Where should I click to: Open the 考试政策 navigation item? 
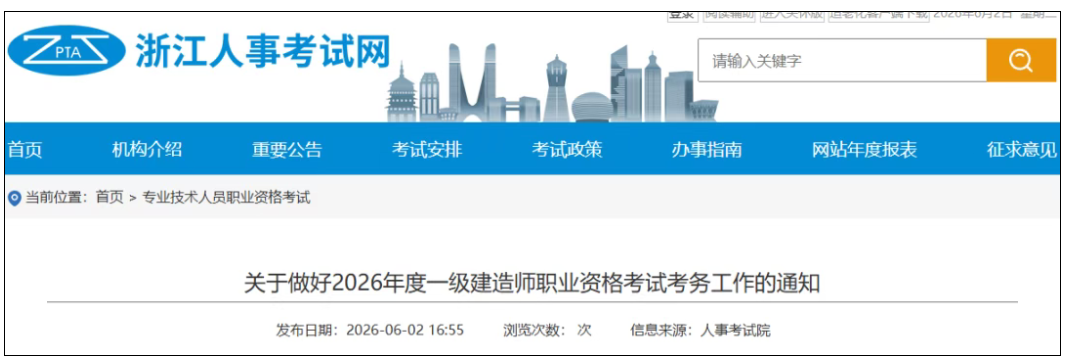click(567, 150)
